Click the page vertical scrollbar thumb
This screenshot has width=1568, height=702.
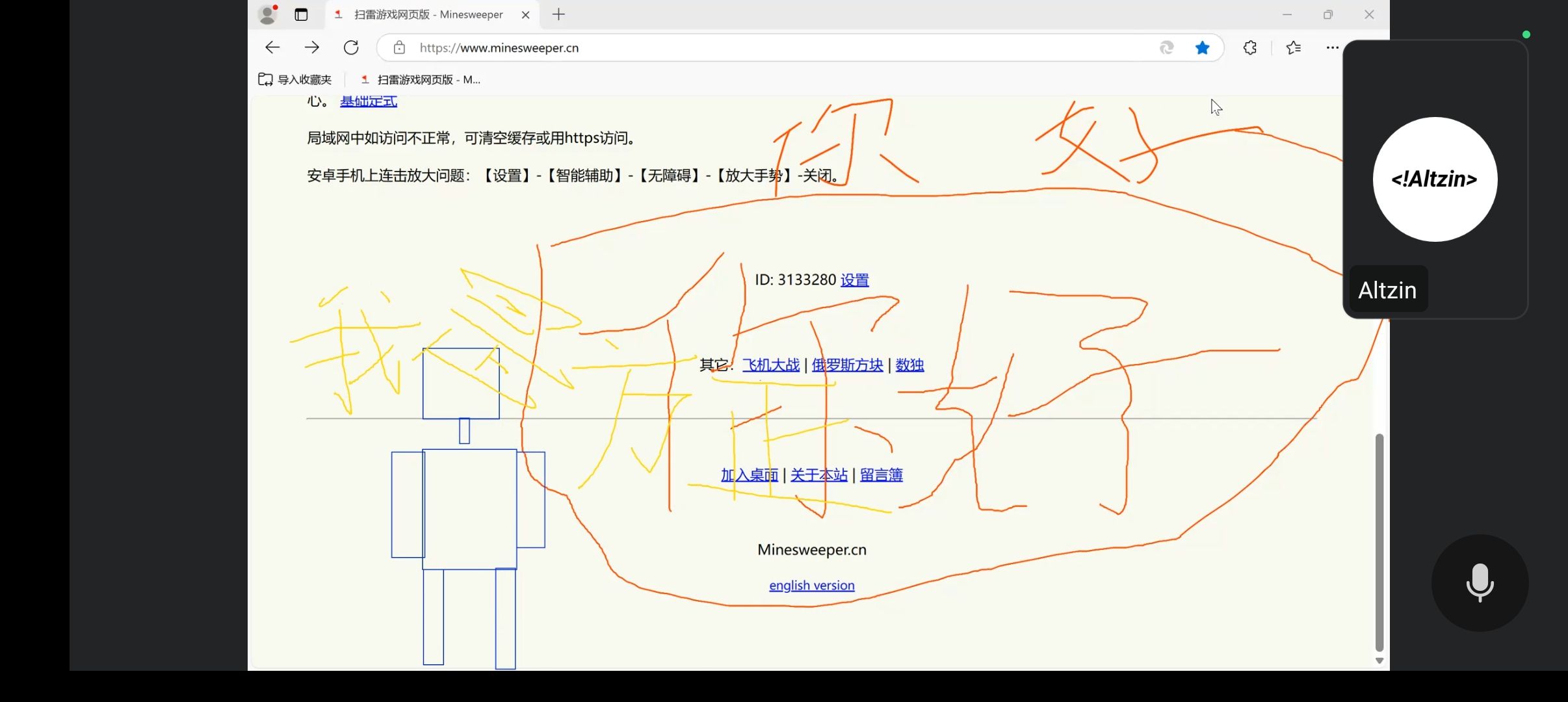[1379, 542]
